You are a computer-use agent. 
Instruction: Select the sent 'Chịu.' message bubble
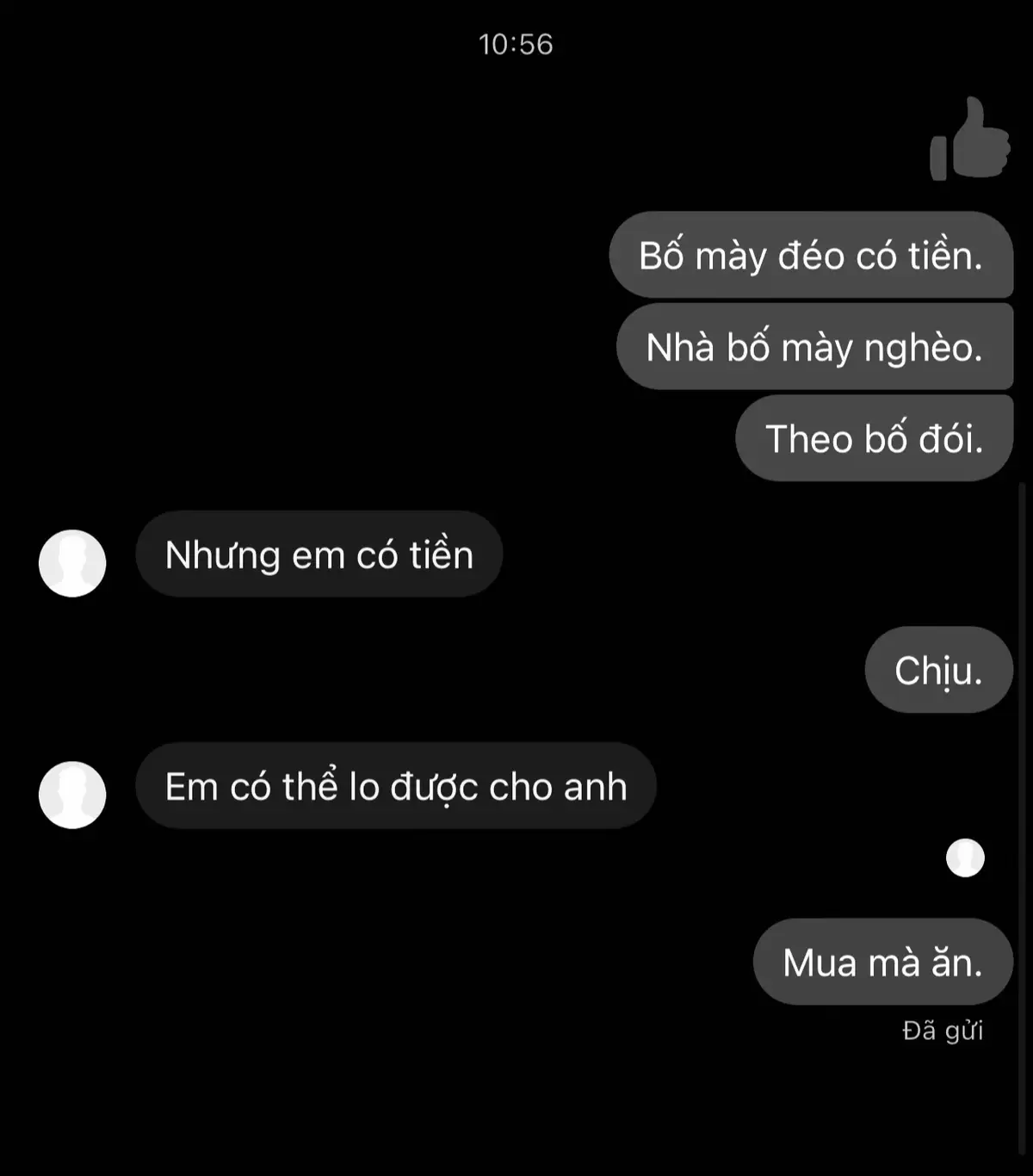click(x=938, y=670)
